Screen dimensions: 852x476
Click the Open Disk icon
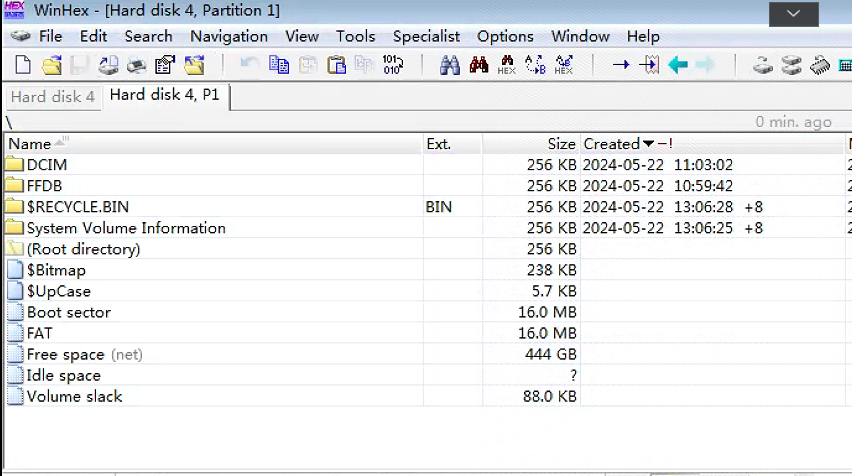762,65
